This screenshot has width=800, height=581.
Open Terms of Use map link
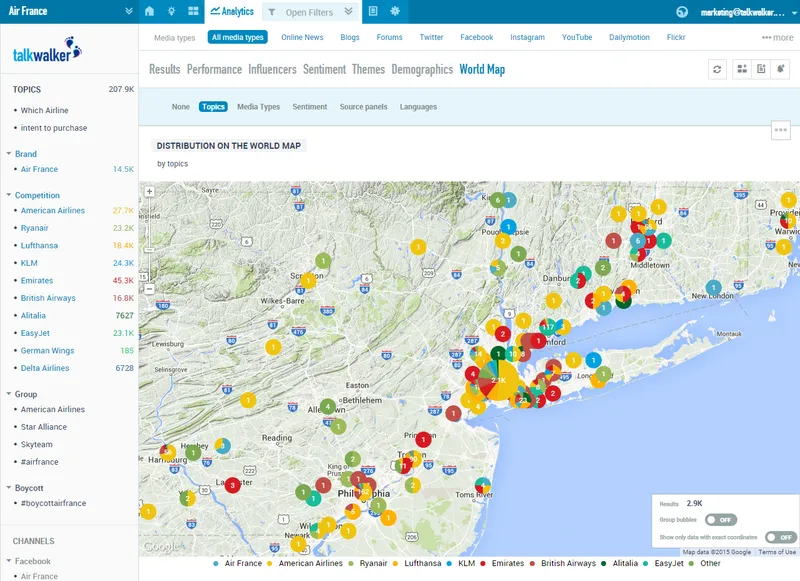[777, 552]
